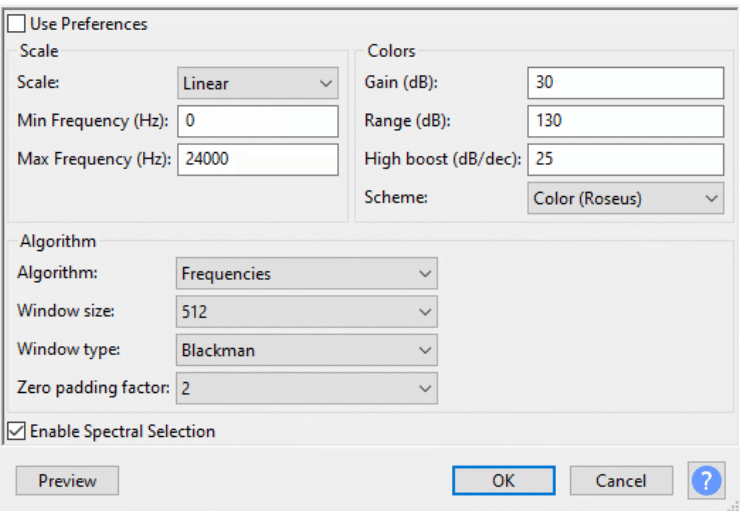Open the Window type dropdown showing Blackman
Image resolution: width=740 pixels, height=511 pixels.
click(307, 350)
